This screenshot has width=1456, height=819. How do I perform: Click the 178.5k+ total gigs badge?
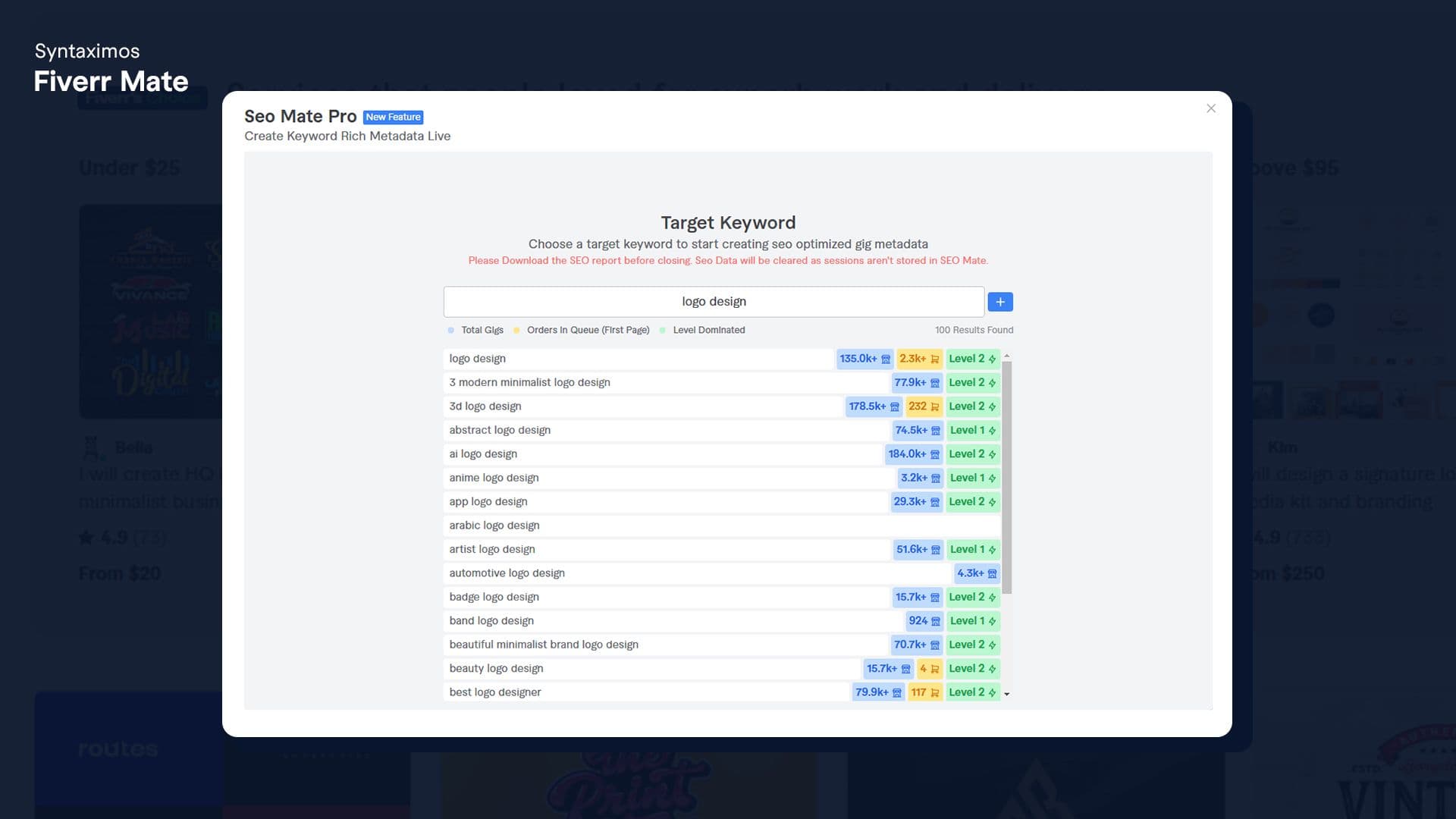click(874, 406)
